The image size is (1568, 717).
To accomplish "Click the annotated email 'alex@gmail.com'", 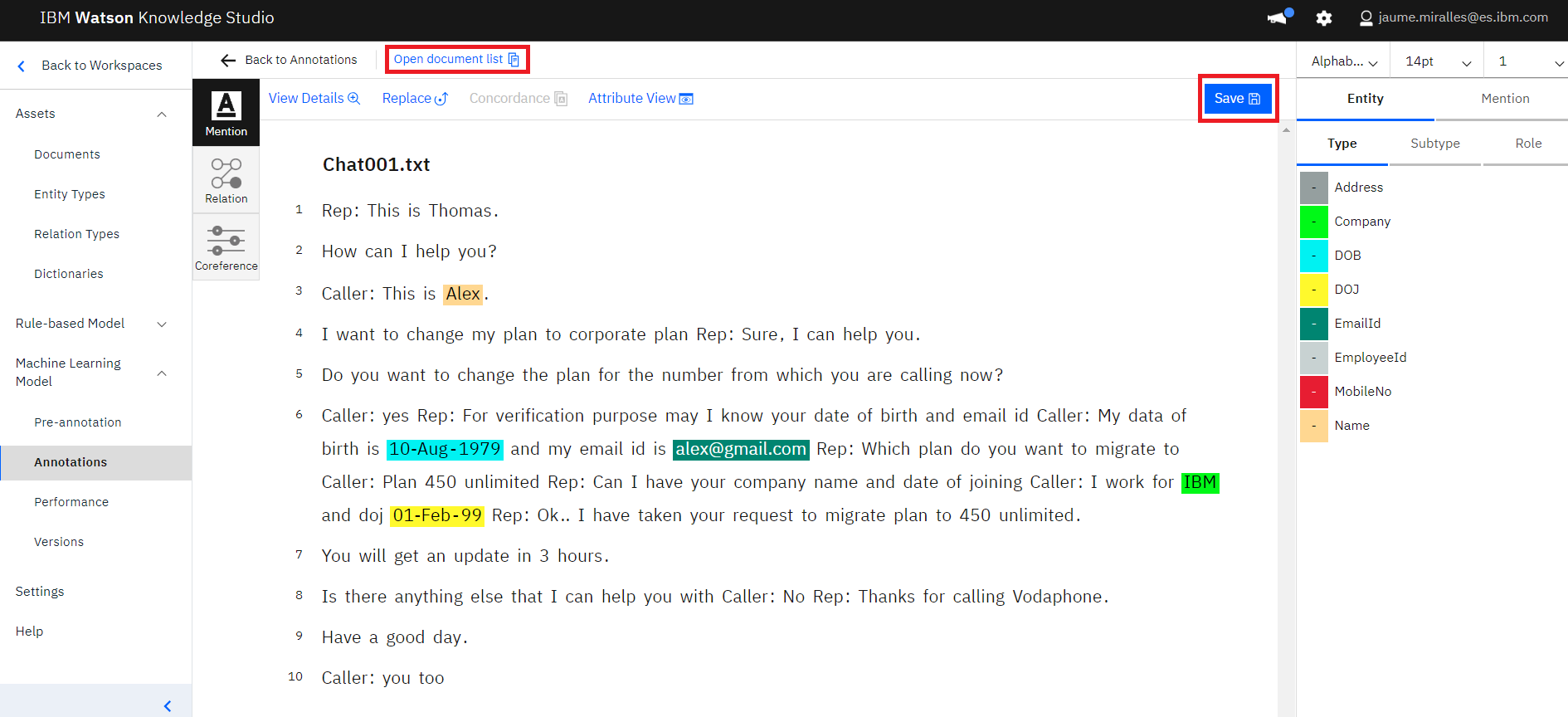I will [741, 449].
